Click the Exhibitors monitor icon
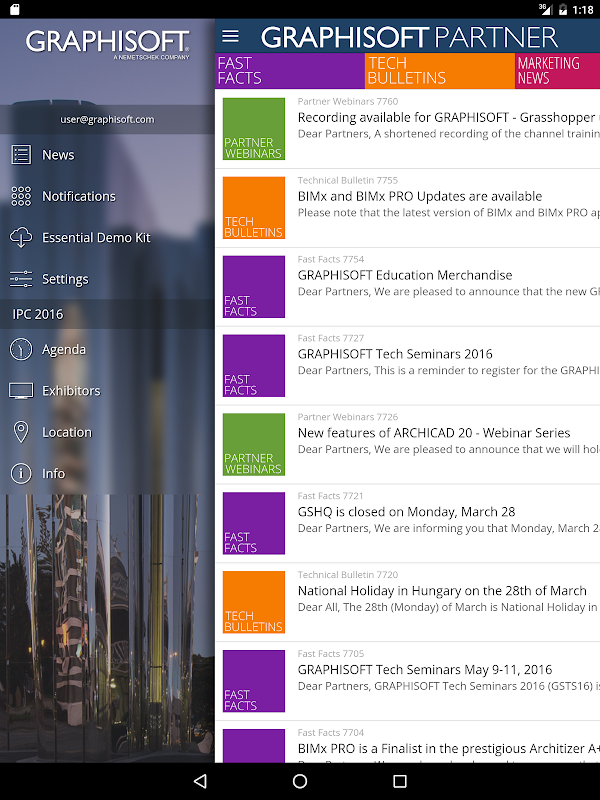 [x=21, y=391]
